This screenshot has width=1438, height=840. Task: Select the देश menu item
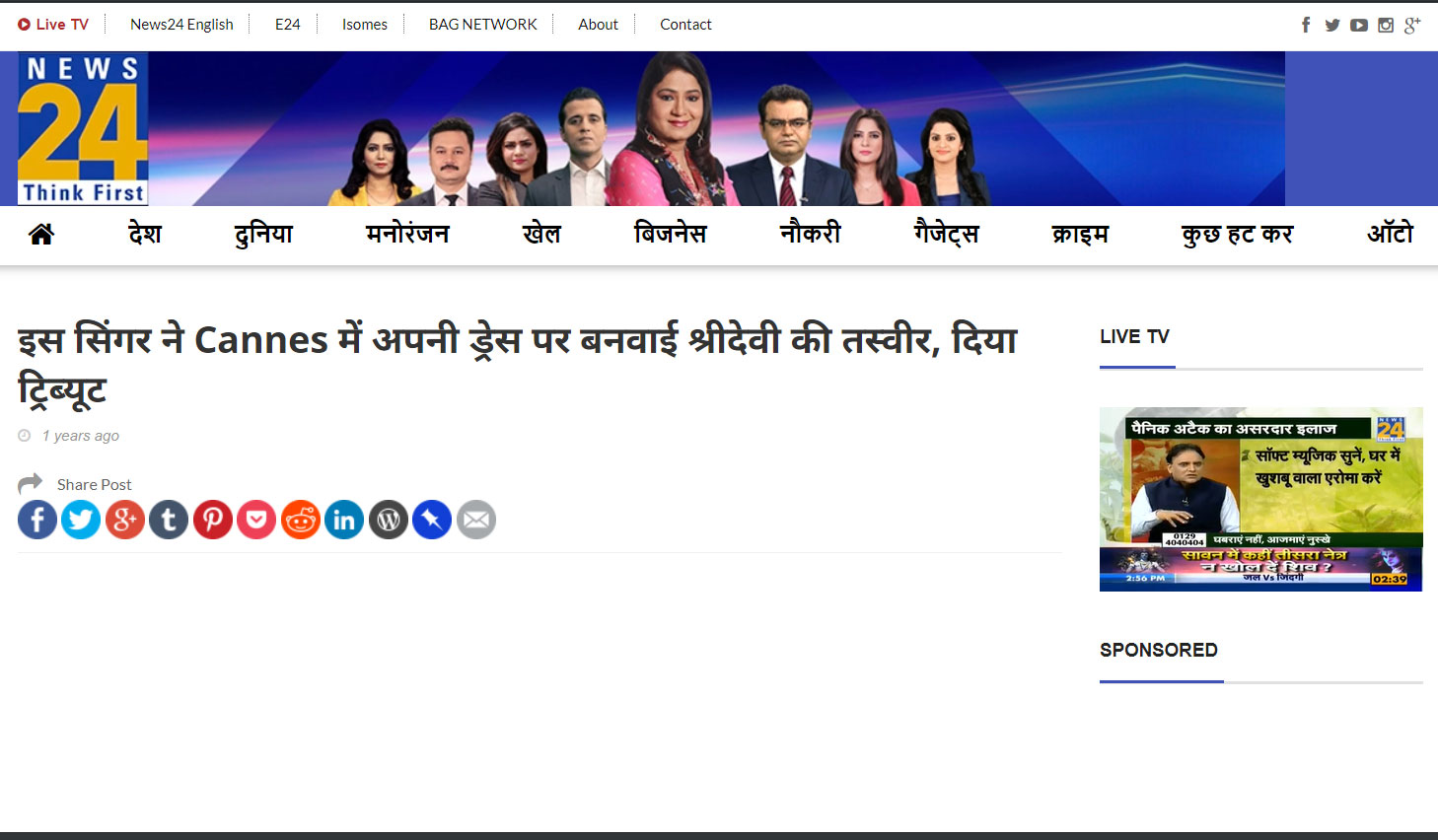point(145,234)
